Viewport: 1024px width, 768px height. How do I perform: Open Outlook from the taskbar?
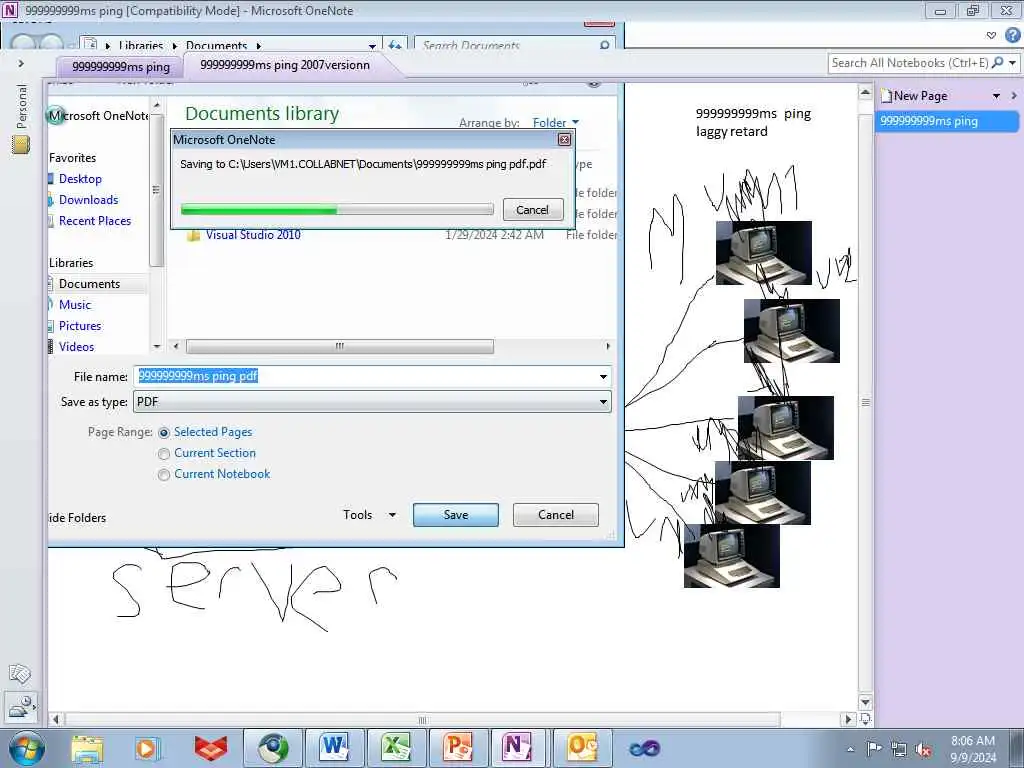point(582,748)
